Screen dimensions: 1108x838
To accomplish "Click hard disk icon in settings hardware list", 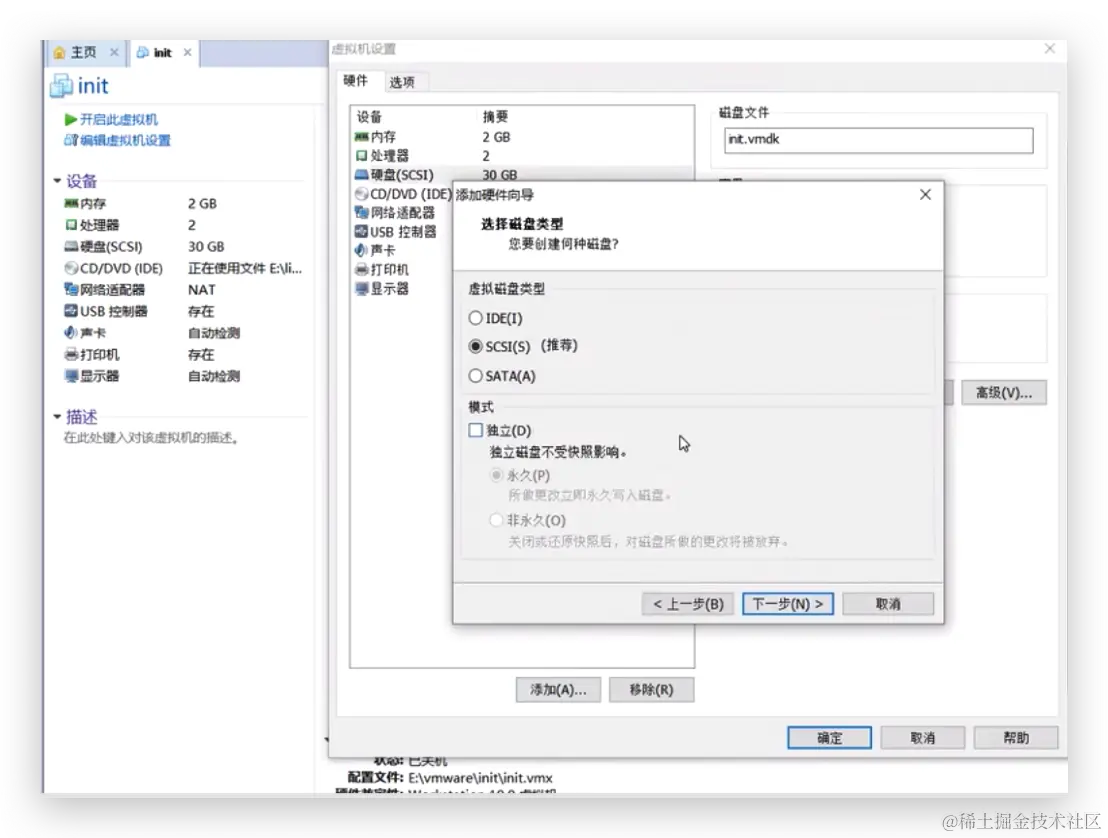I will point(362,175).
